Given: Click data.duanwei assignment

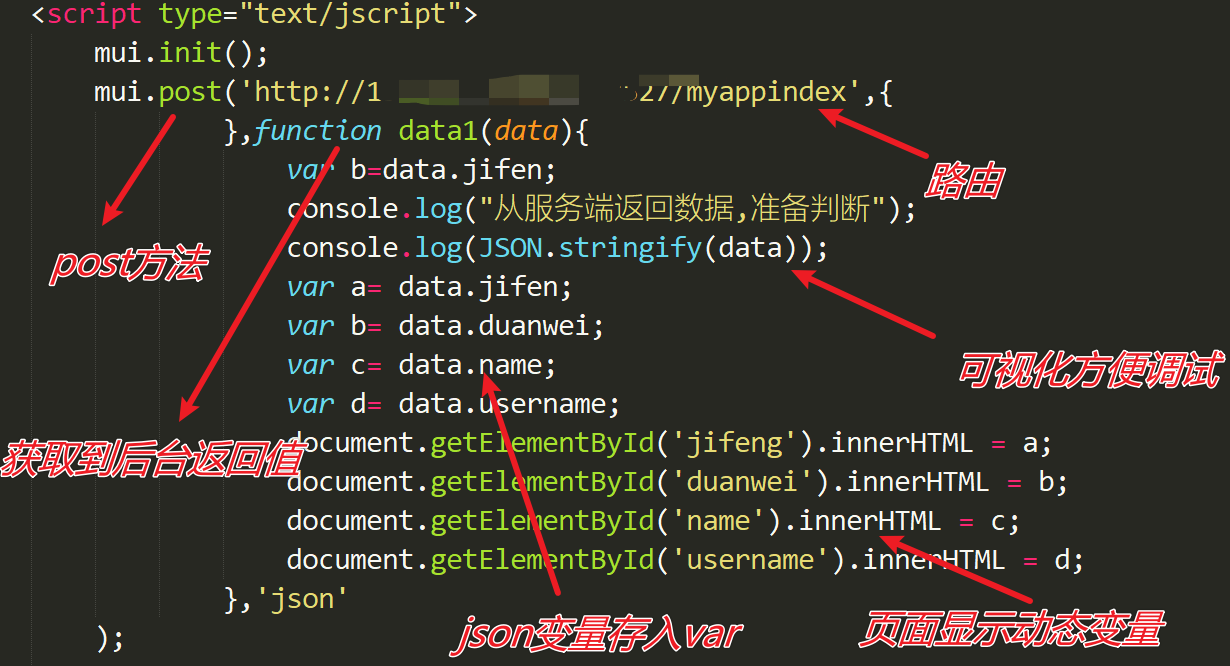Looking at the screenshot, I should [x=501, y=326].
